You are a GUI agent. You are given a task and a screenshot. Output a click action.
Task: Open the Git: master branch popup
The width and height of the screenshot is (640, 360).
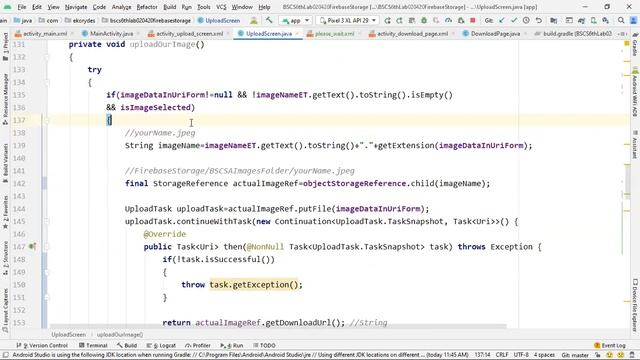coord(576,355)
